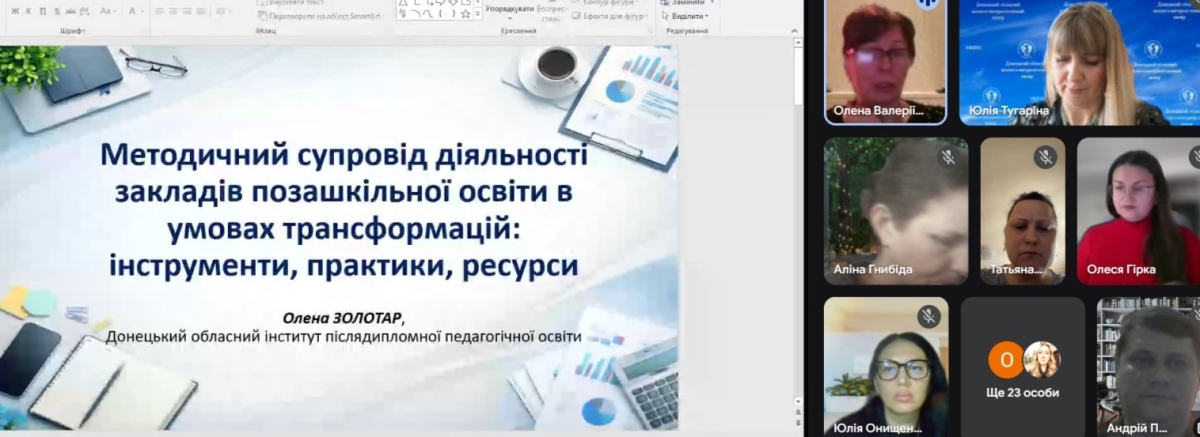The height and width of the screenshot is (437, 1200).
Task: Open the Упорядкувати (Arrange) menu
Action: tap(510, 11)
